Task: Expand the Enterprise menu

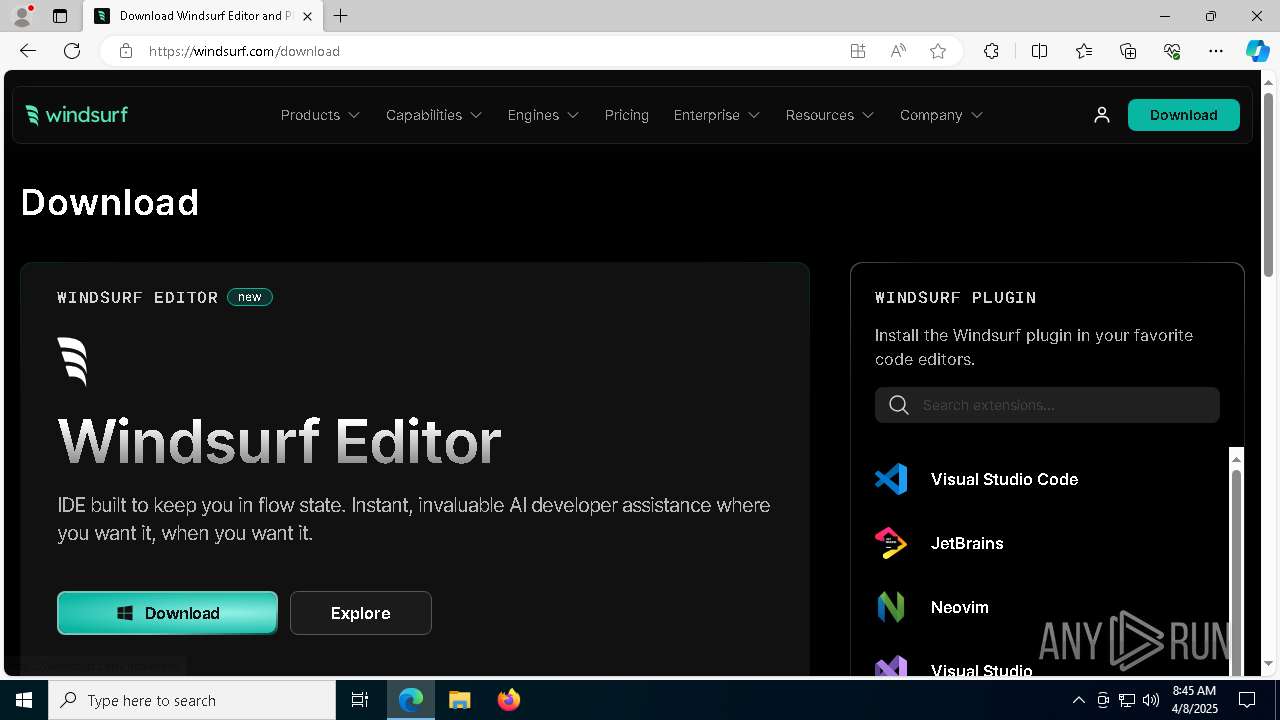Action: [716, 115]
